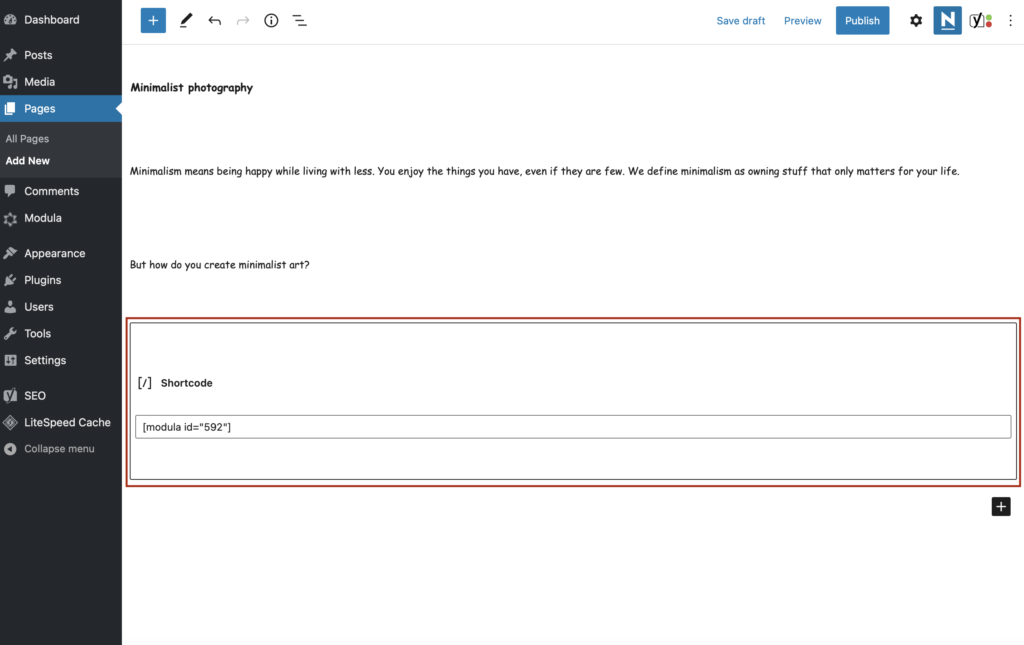The width and height of the screenshot is (1024, 645).
Task: Open the document details info icon
Action: pos(271,21)
